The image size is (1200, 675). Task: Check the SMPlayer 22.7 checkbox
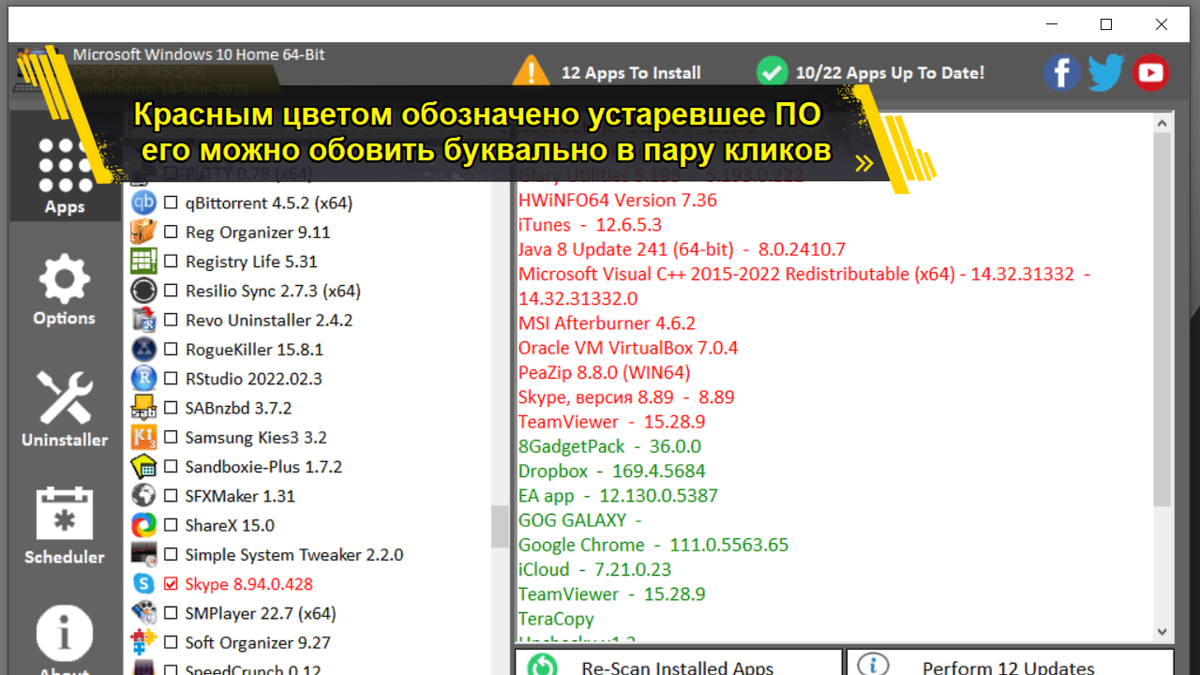pos(171,613)
